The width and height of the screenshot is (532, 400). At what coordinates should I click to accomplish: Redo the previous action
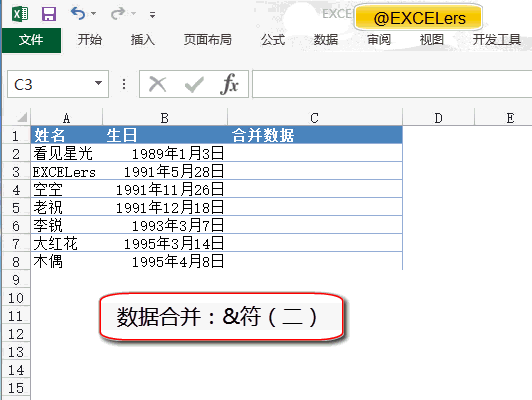(118, 14)
